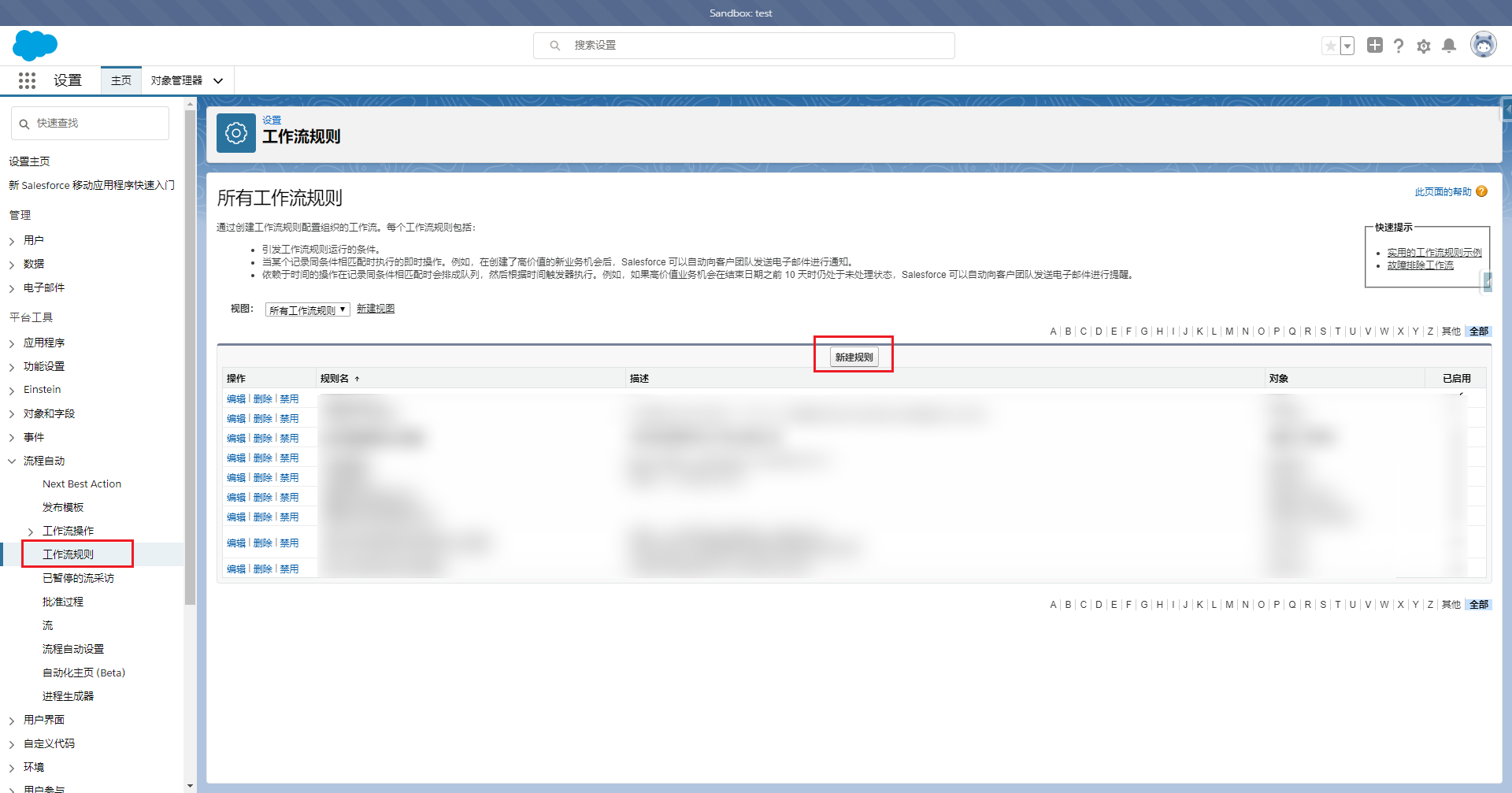Viewport: 1512px width, 793px height.
Task: Click the 已启用 column header
Action: pos(1456,379)
